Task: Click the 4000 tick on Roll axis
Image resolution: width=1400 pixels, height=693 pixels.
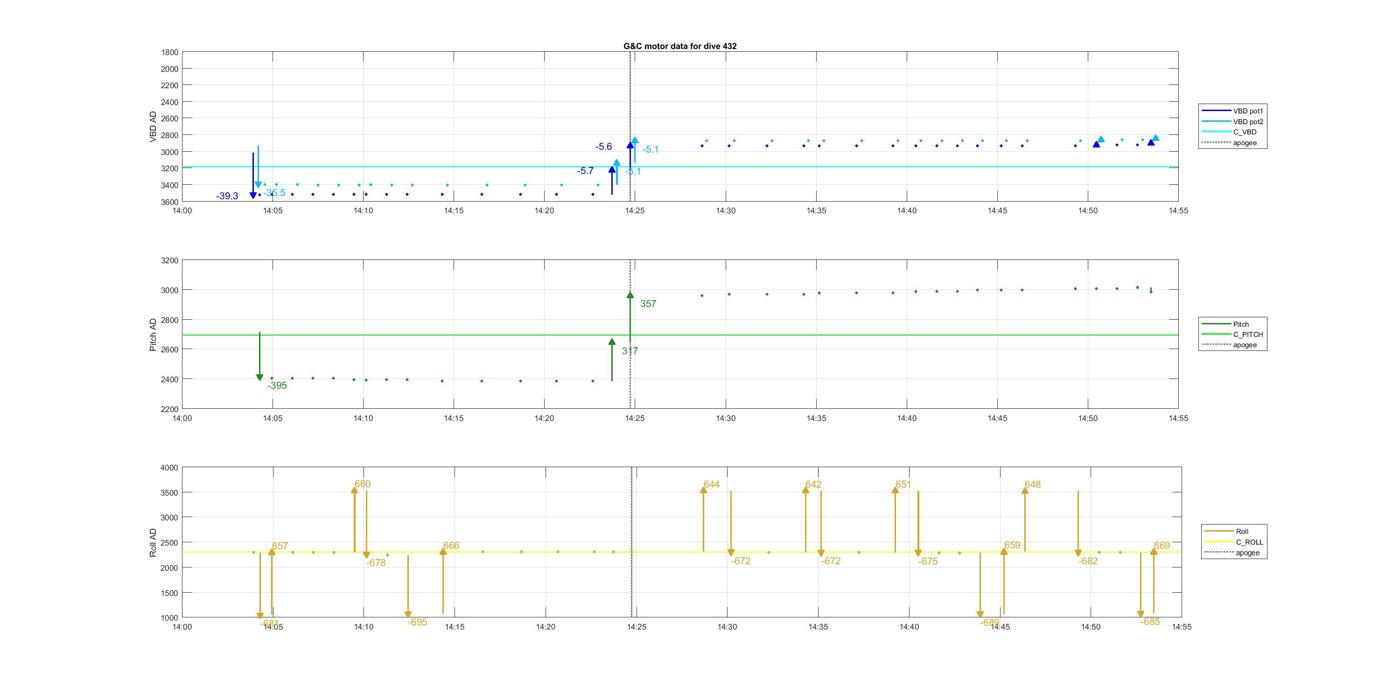Action: pos(170,468)
